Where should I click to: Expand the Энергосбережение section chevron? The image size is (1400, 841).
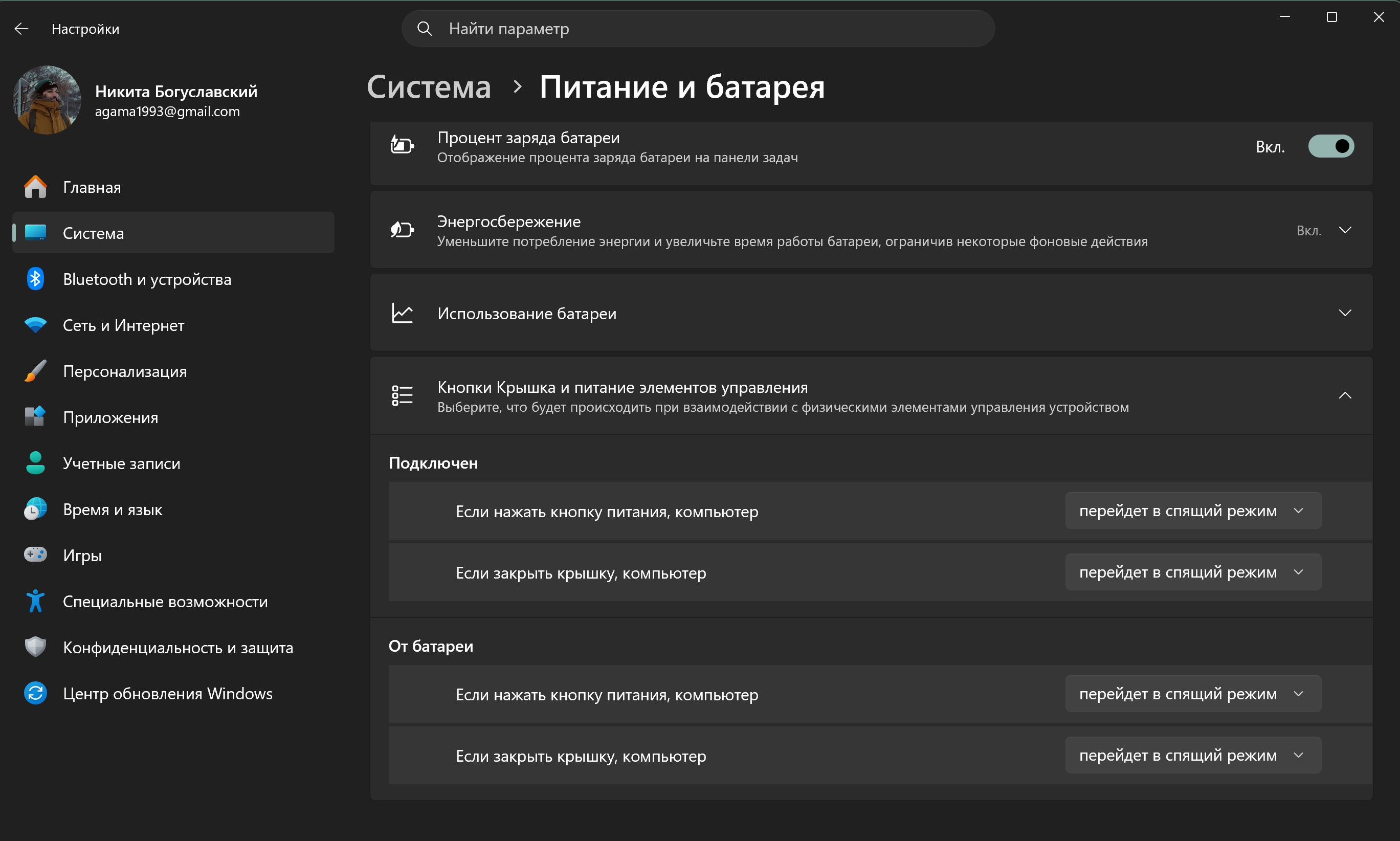pos(1345,230)
